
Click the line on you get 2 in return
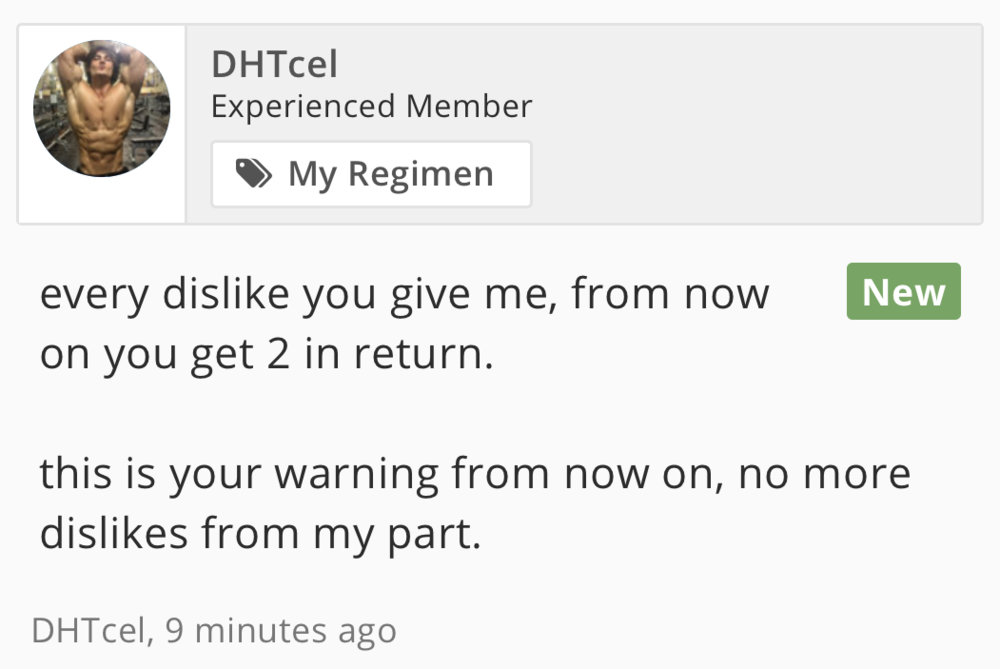tap(267, 355)
